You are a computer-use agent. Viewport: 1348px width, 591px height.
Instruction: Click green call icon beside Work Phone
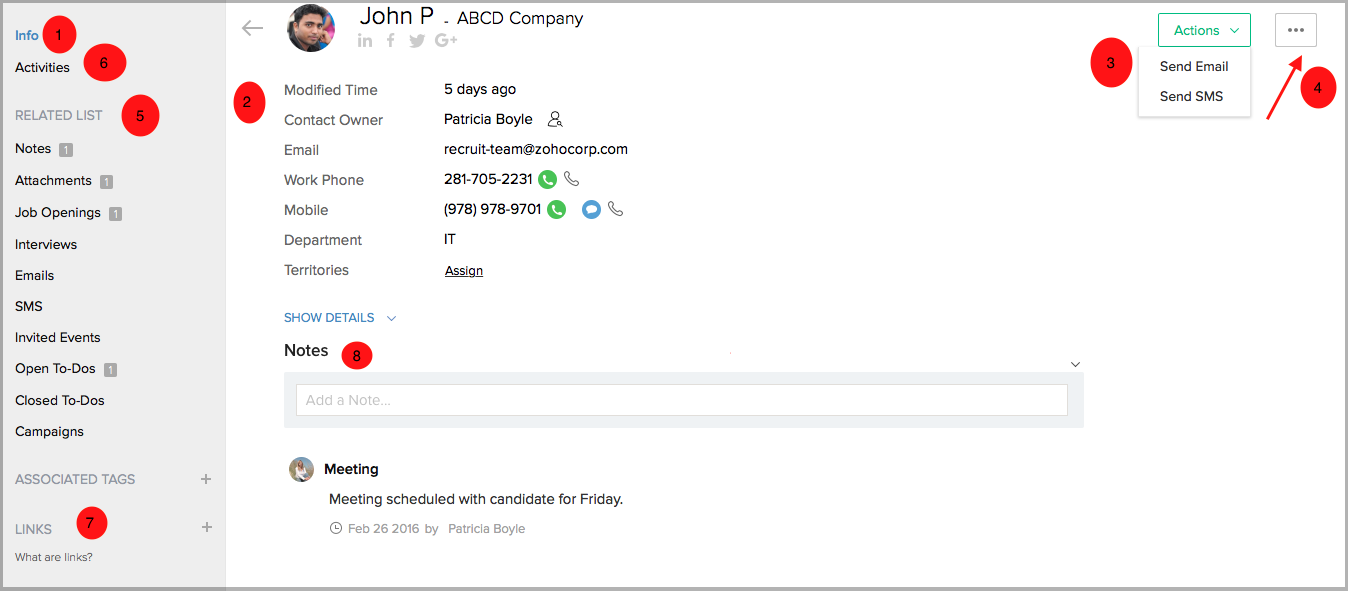coord(547,180)
